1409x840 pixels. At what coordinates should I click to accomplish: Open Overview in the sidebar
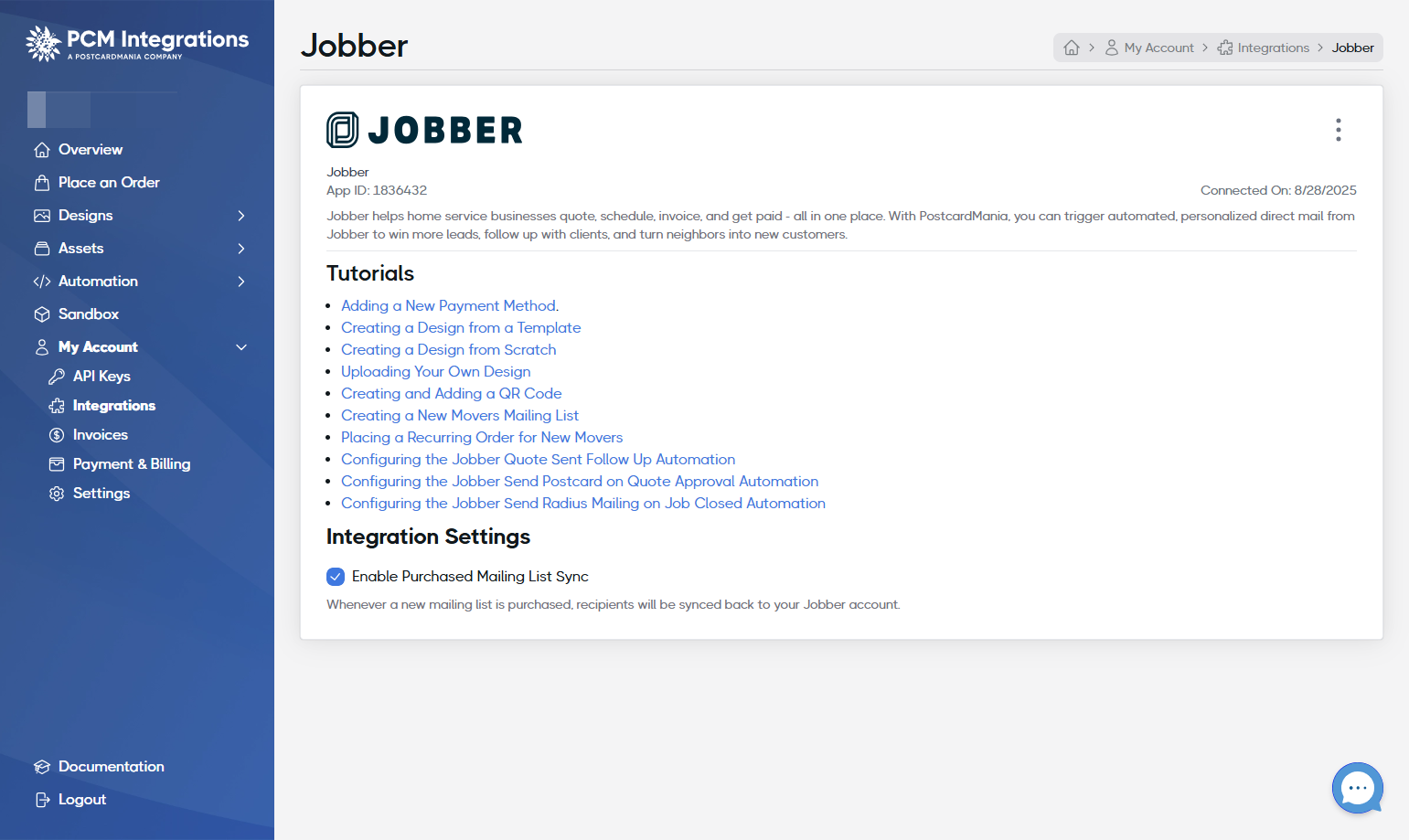91,150
